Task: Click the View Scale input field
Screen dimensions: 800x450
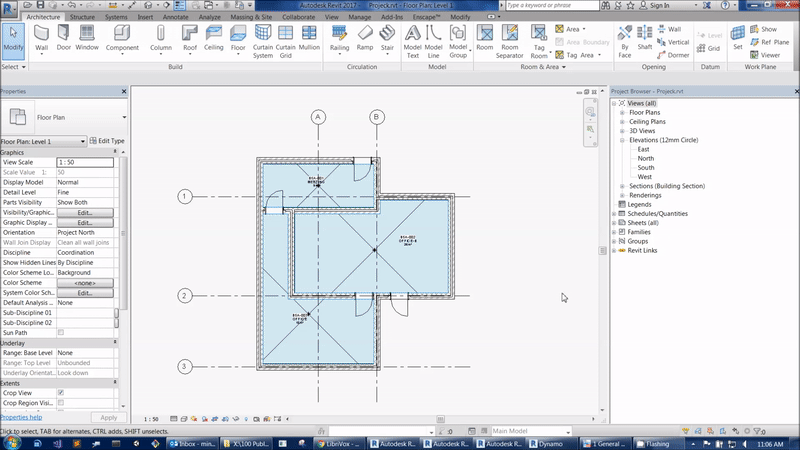Action: tap(84, 162)
